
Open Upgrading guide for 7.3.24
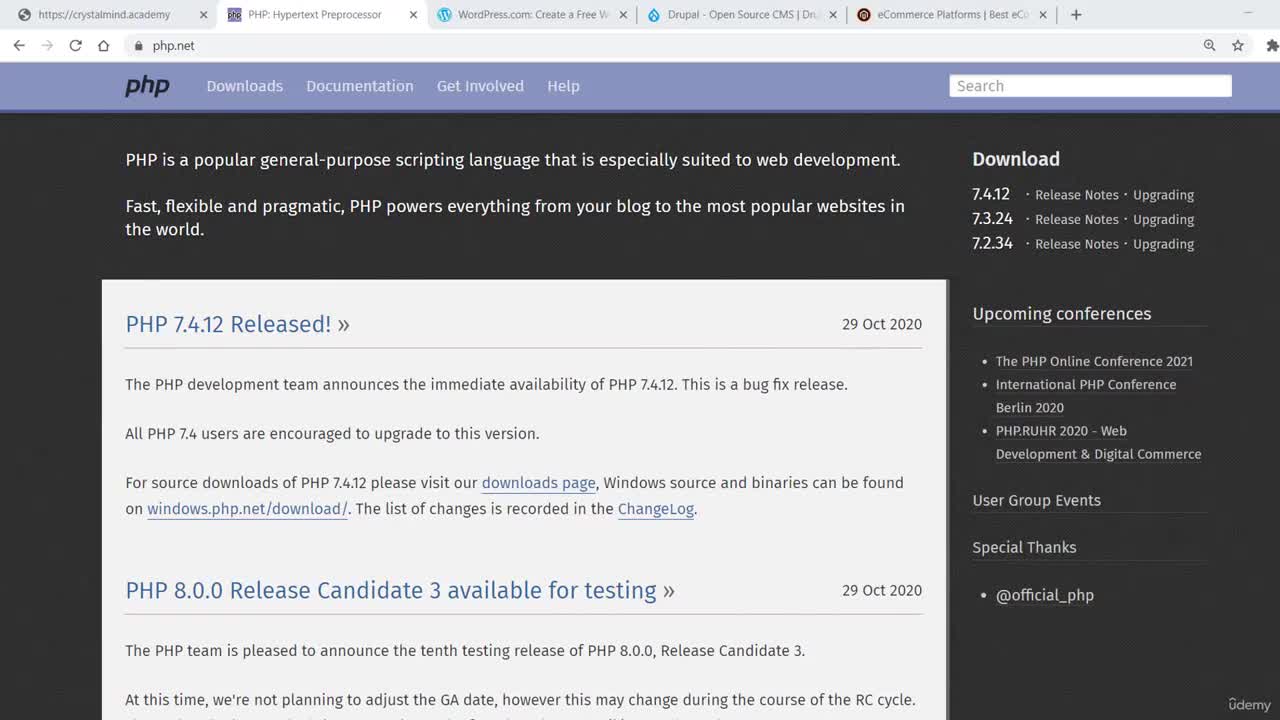[1163, 219]
